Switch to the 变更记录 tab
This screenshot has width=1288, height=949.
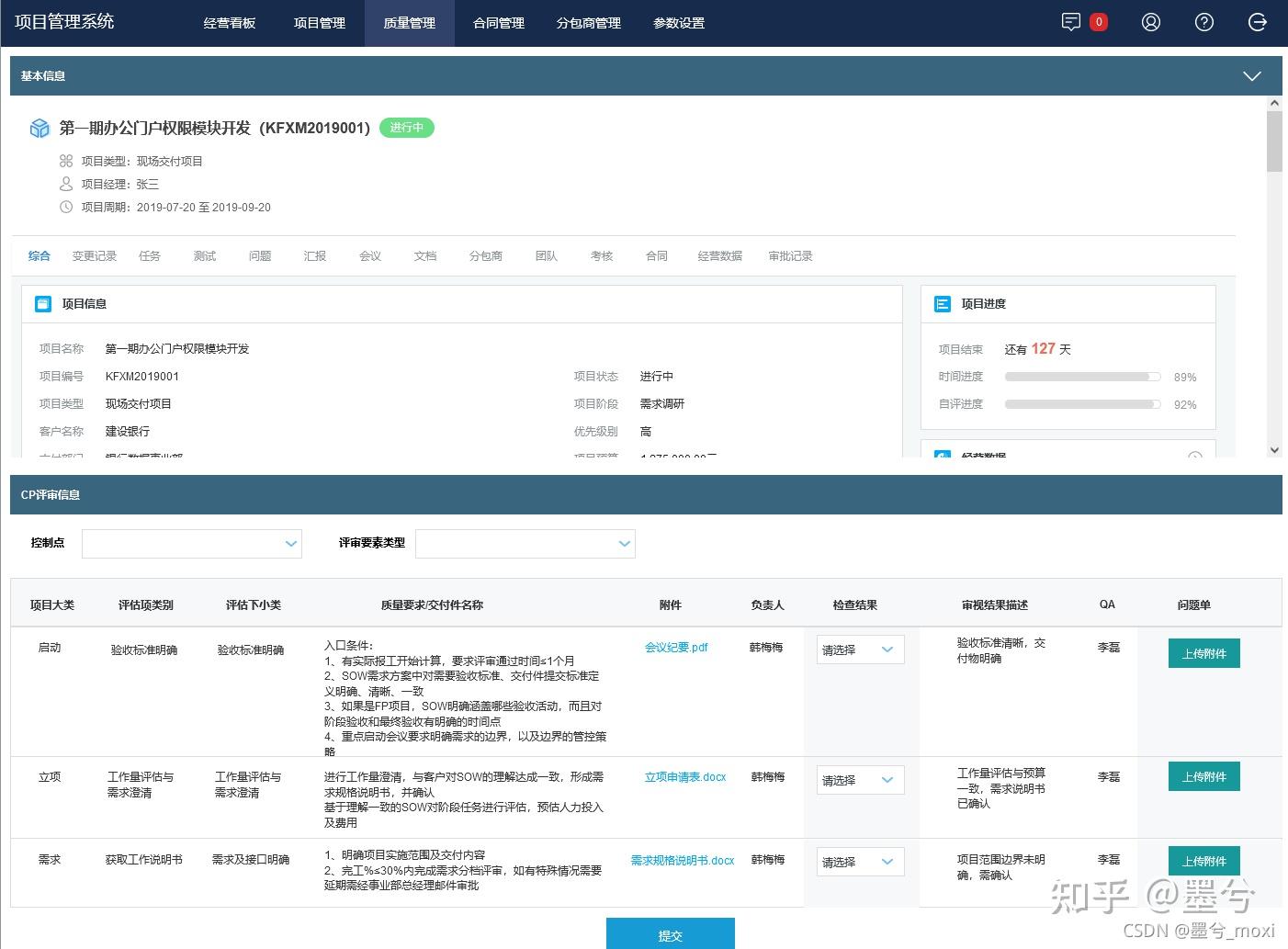coord(95,256)
